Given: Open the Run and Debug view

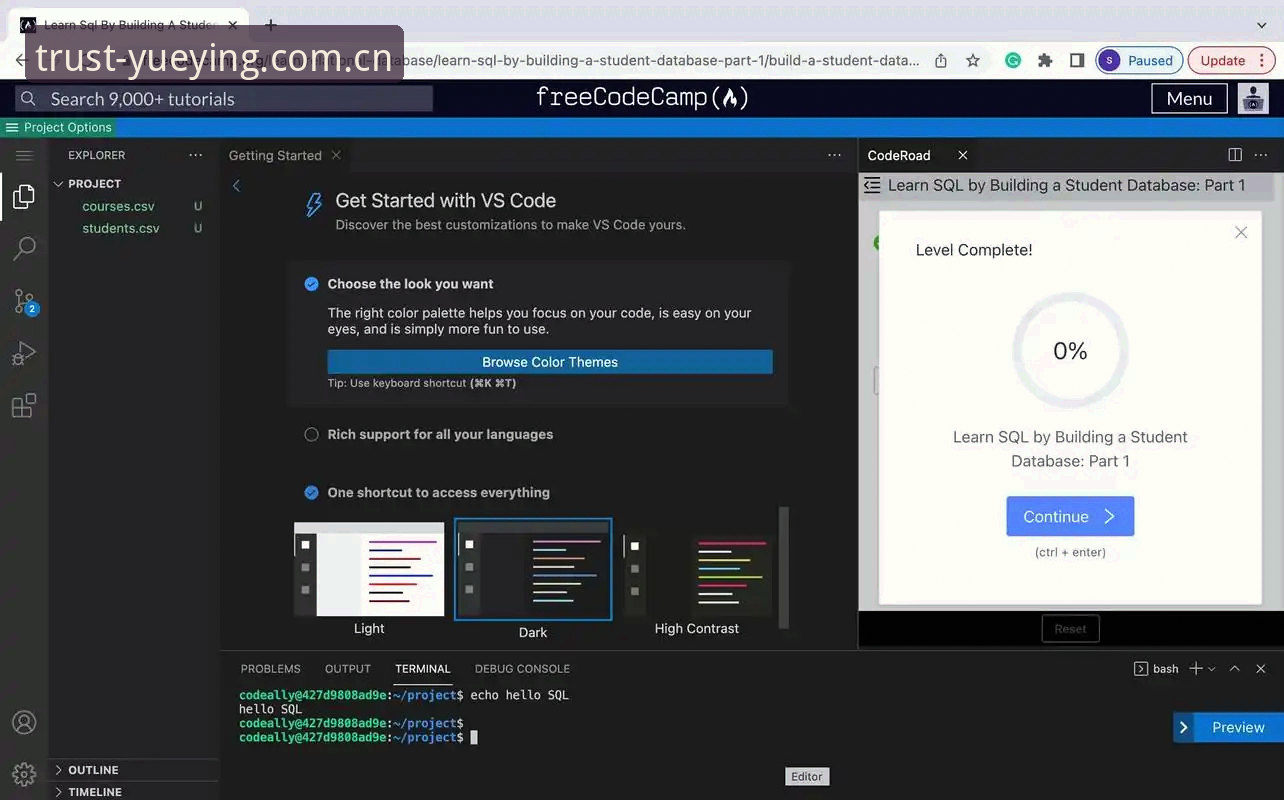Looking at the screenshot, I should 24,354.
